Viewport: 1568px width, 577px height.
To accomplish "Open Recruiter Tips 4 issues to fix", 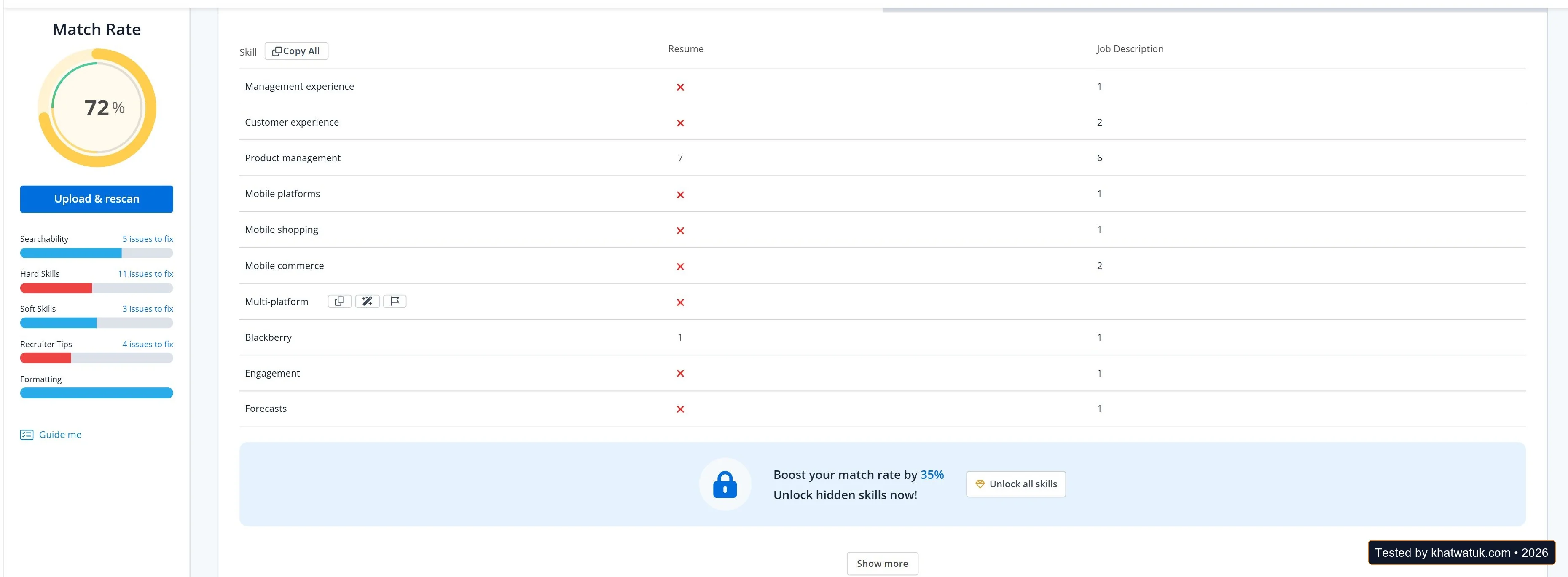I will tap(147, 344).
